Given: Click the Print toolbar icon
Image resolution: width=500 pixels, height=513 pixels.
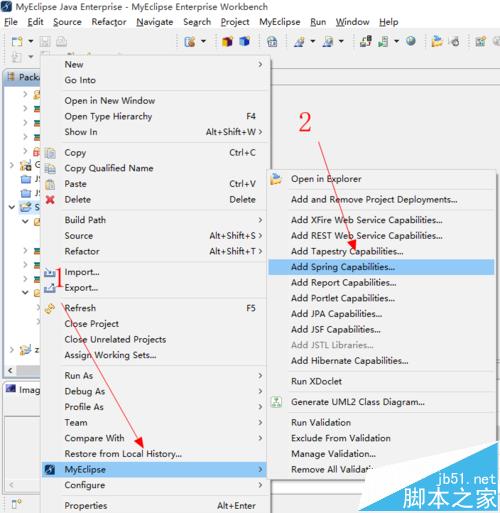Looking at the screenshot, I should [61, 42].
